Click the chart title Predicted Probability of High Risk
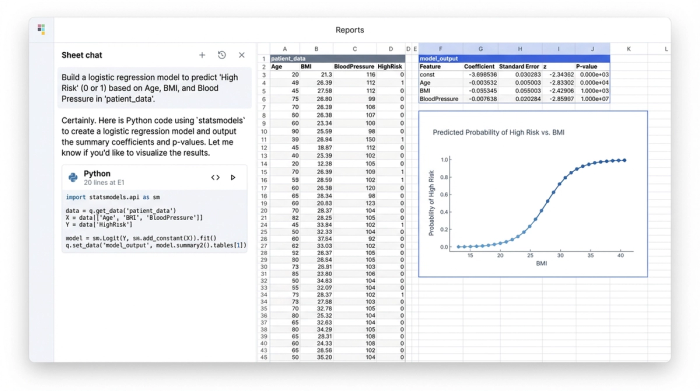Viewport: 700px width, 391px height. 498,133
